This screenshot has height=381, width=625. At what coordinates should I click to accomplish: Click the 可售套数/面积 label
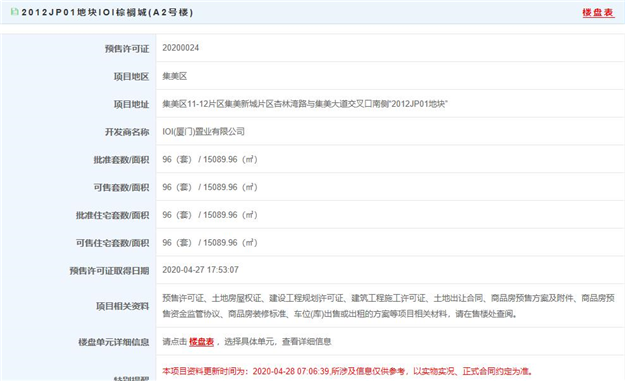(x=121, y=187)
